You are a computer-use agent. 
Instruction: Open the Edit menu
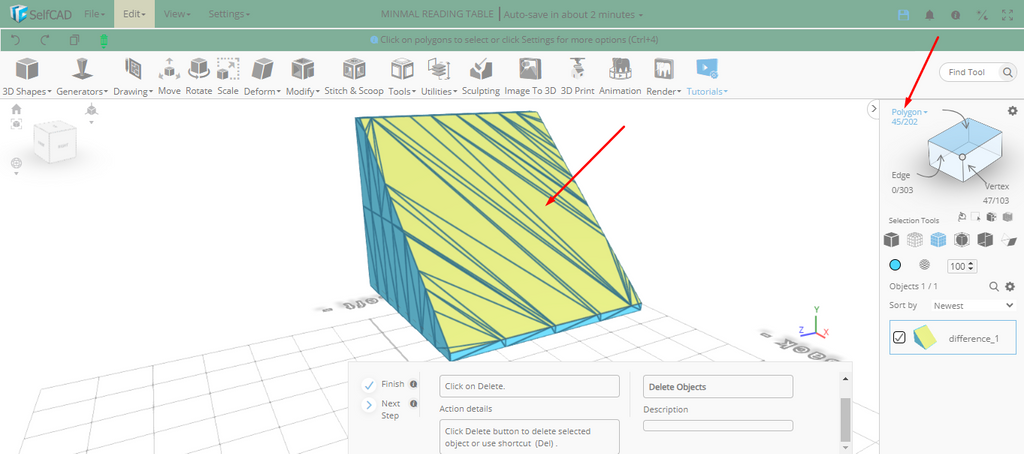tap(135, 14)
